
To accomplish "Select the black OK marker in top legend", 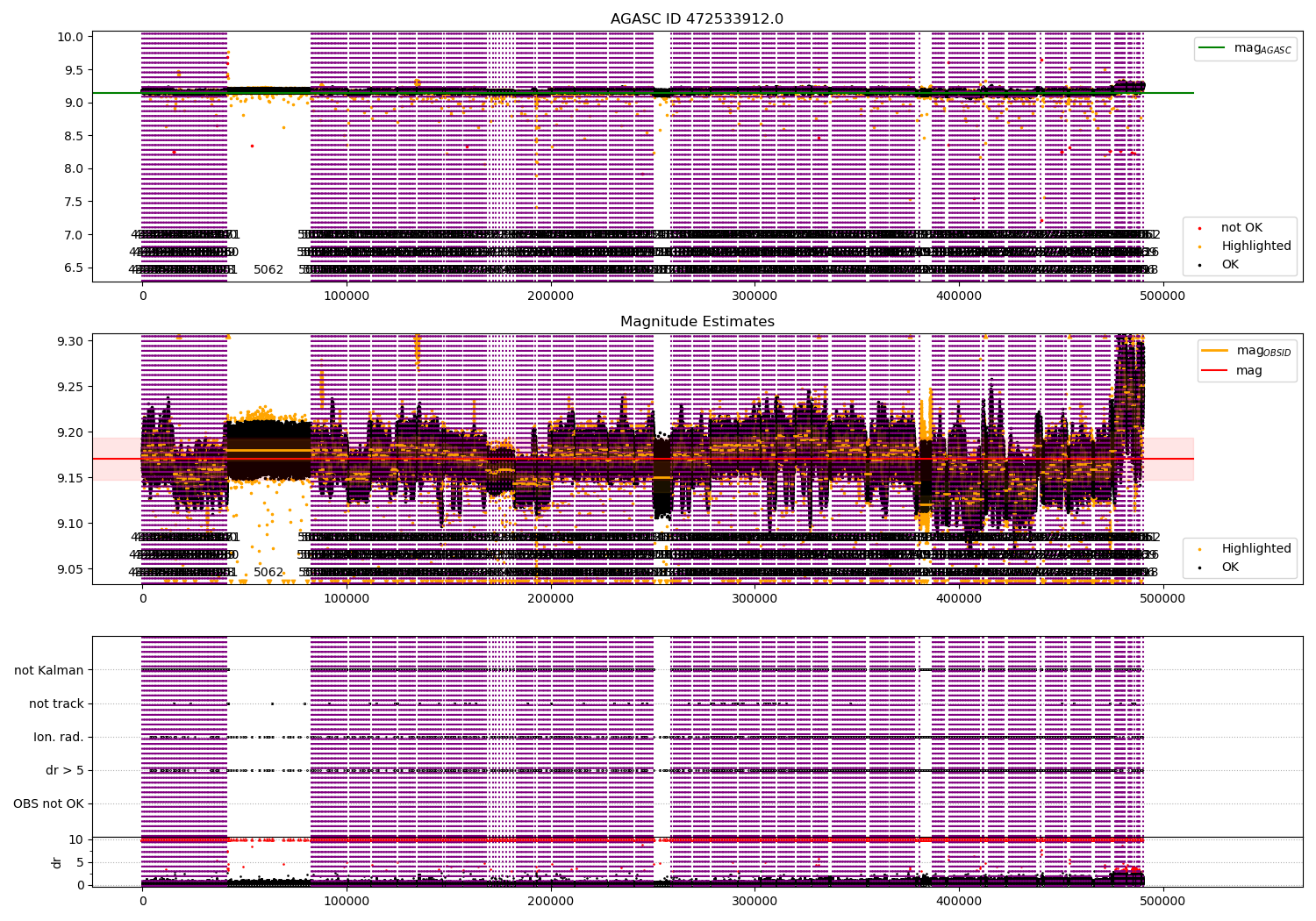I will click(1200, 265).
